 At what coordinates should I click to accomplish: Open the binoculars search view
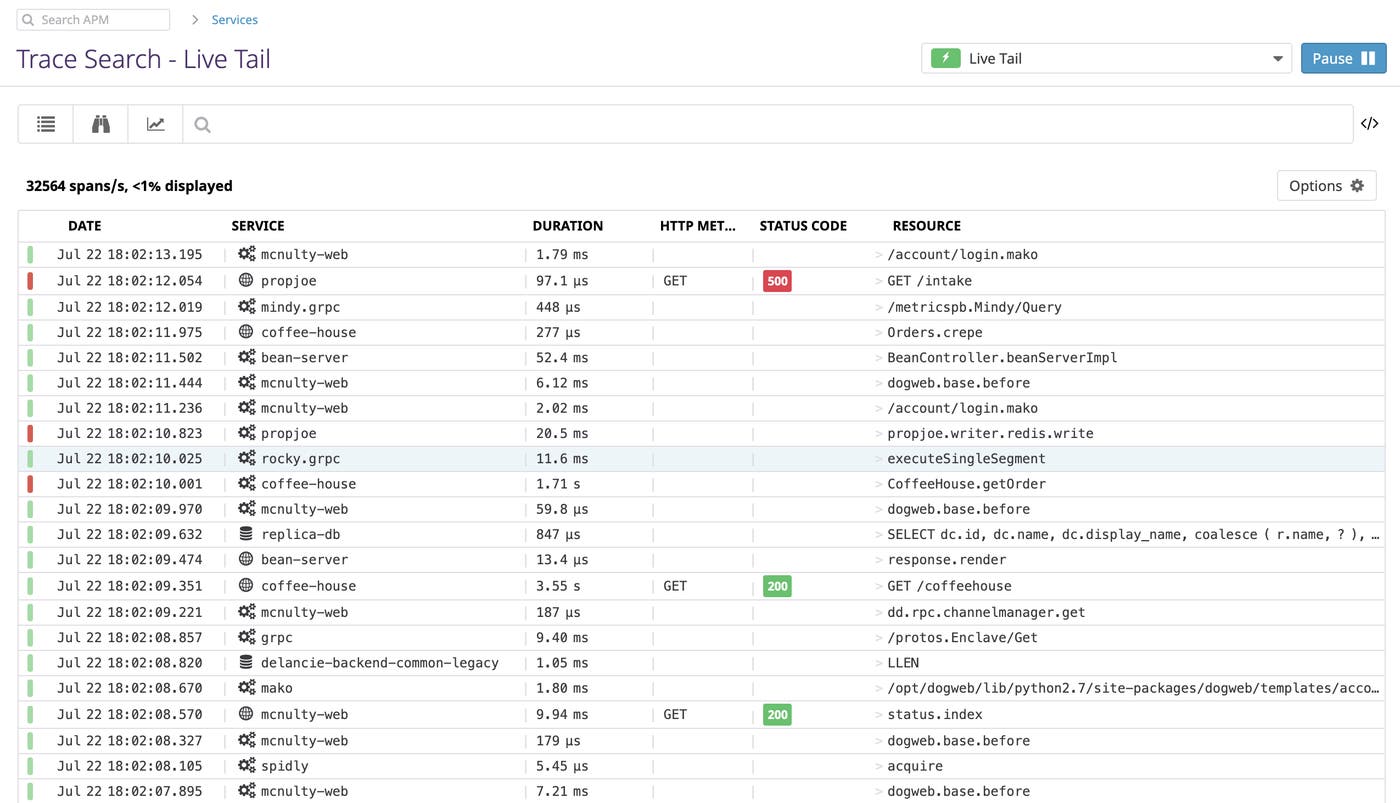(x=101, y=124)
